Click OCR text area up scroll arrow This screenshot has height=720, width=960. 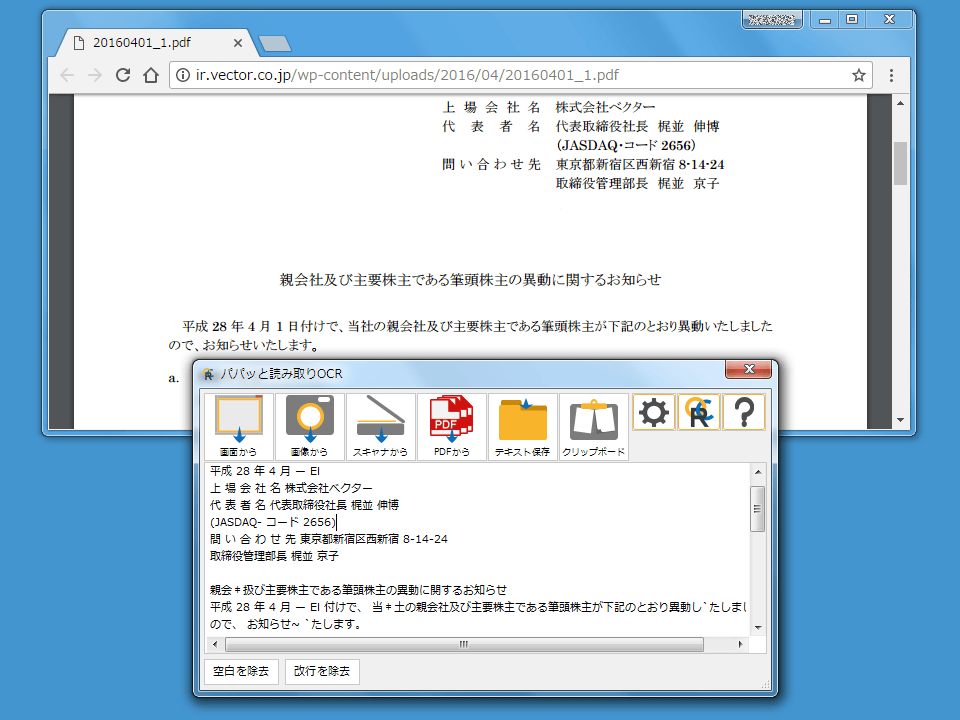pyautogui.click(x=758, y=471)
